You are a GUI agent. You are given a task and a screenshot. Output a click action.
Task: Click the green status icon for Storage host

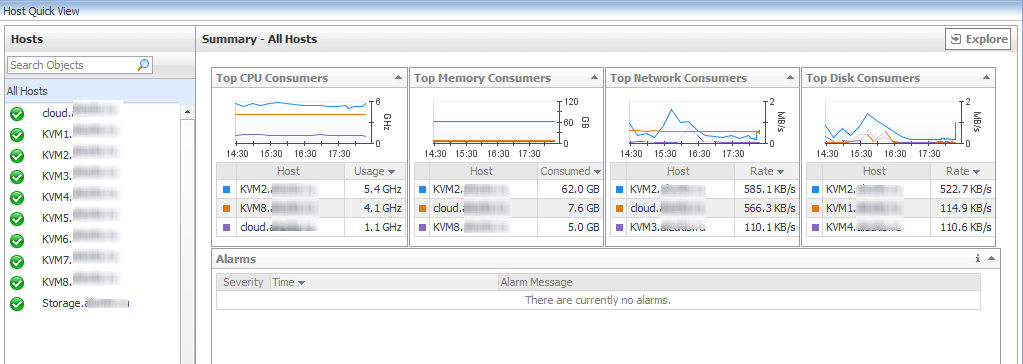[18, 303]
